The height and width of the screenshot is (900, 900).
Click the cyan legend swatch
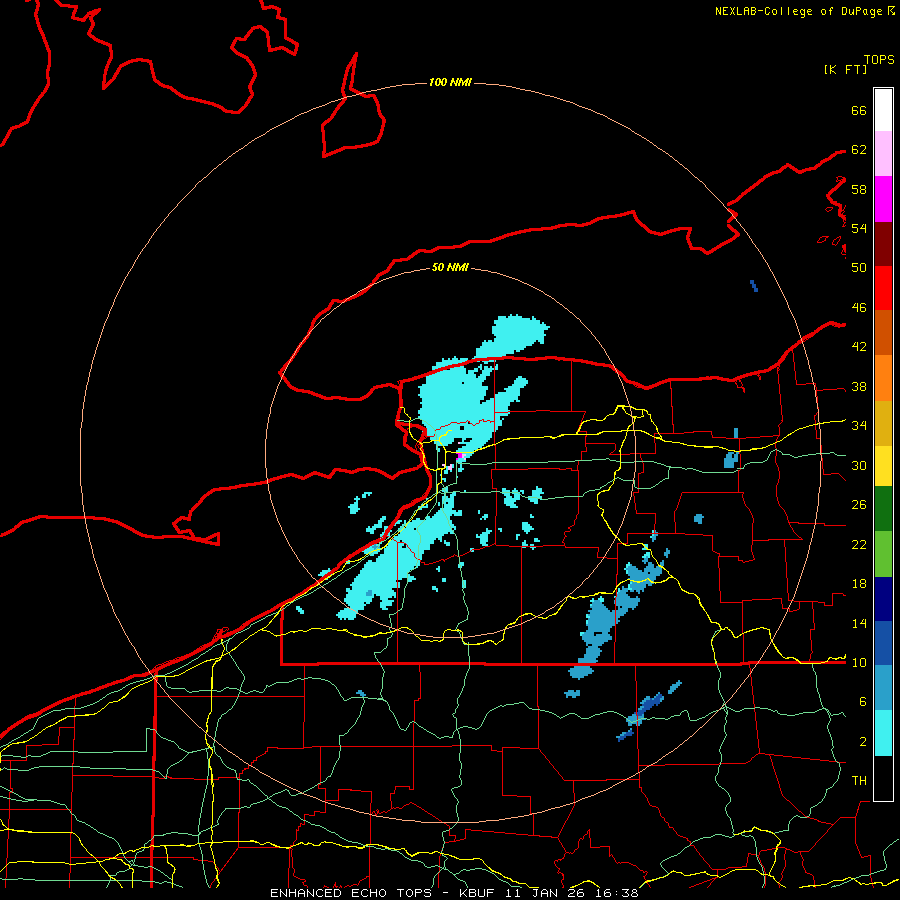[x=883, y=733]
